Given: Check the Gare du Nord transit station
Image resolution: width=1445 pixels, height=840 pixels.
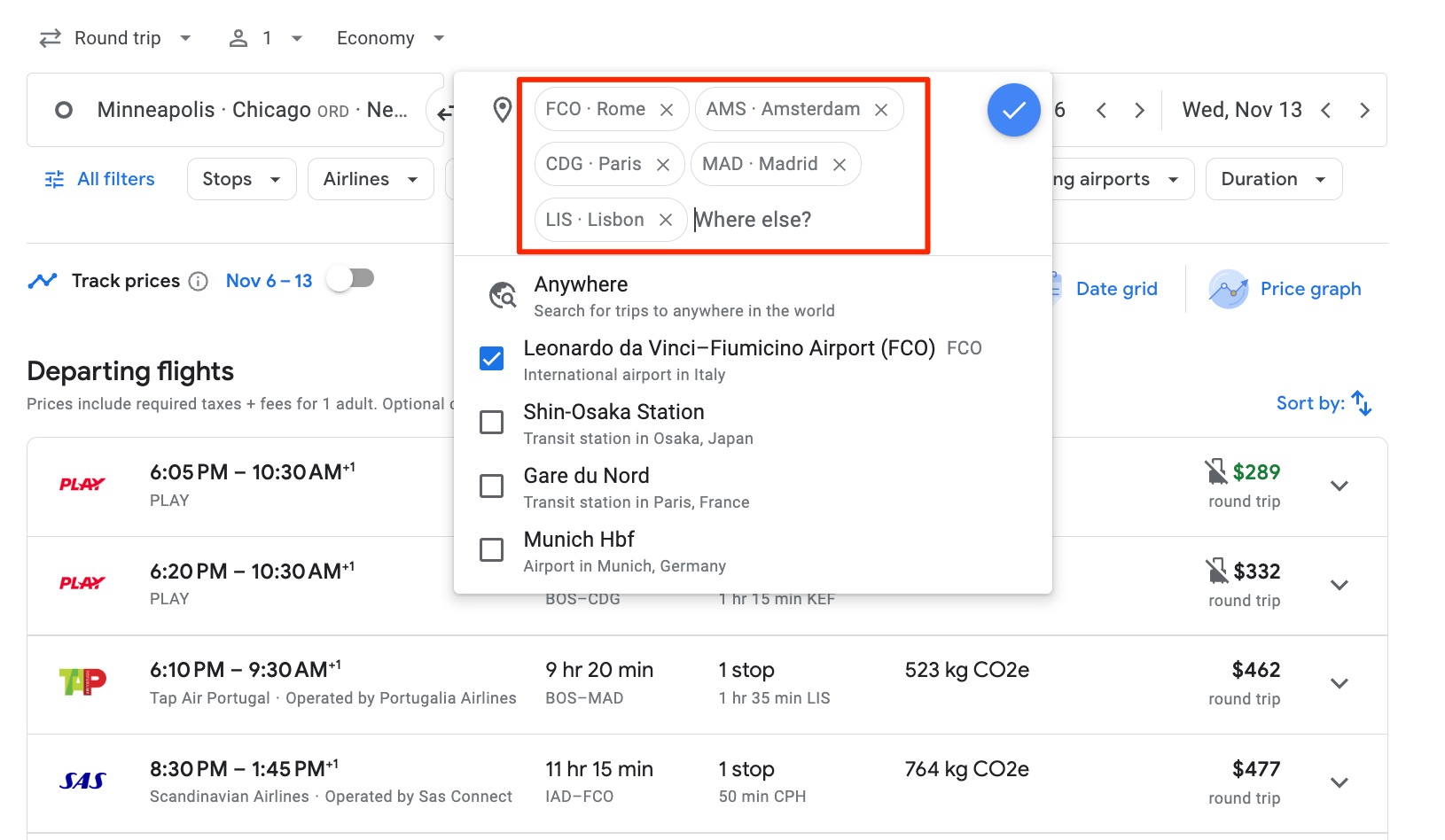Looking at the screenshot, I should pos(491,486).
